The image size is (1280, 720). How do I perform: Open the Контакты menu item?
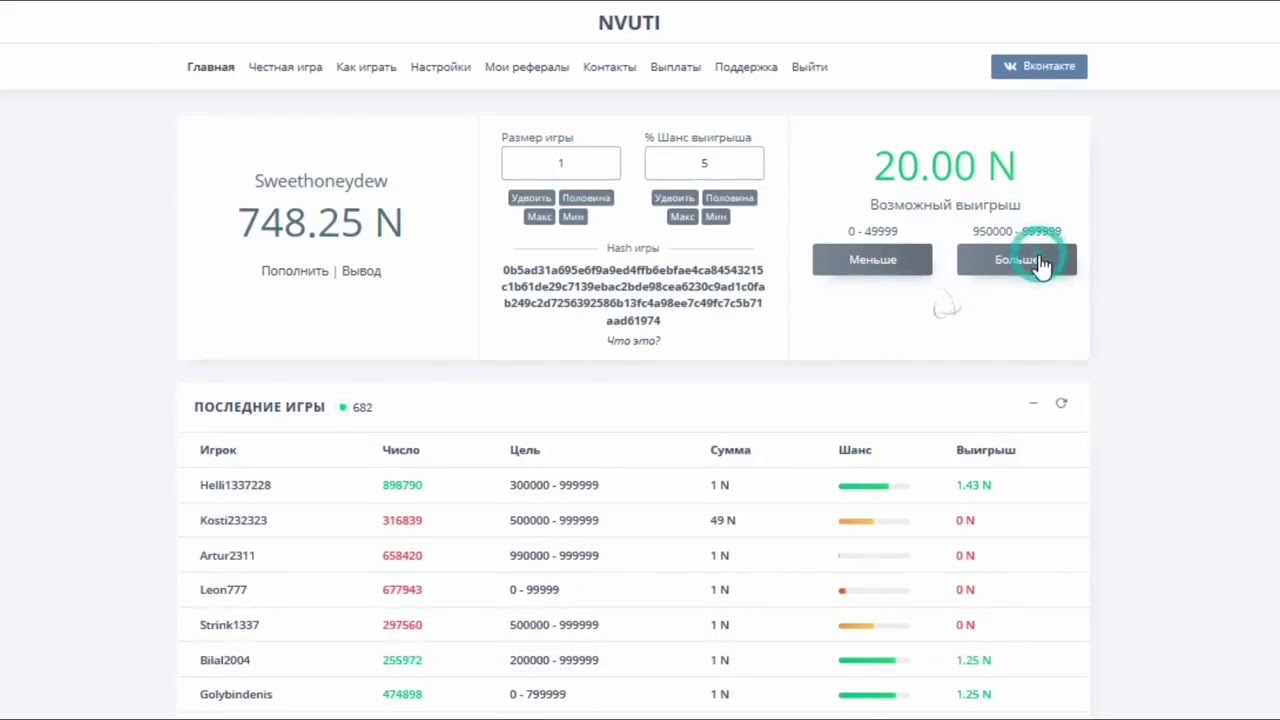[x=610, y=67]
